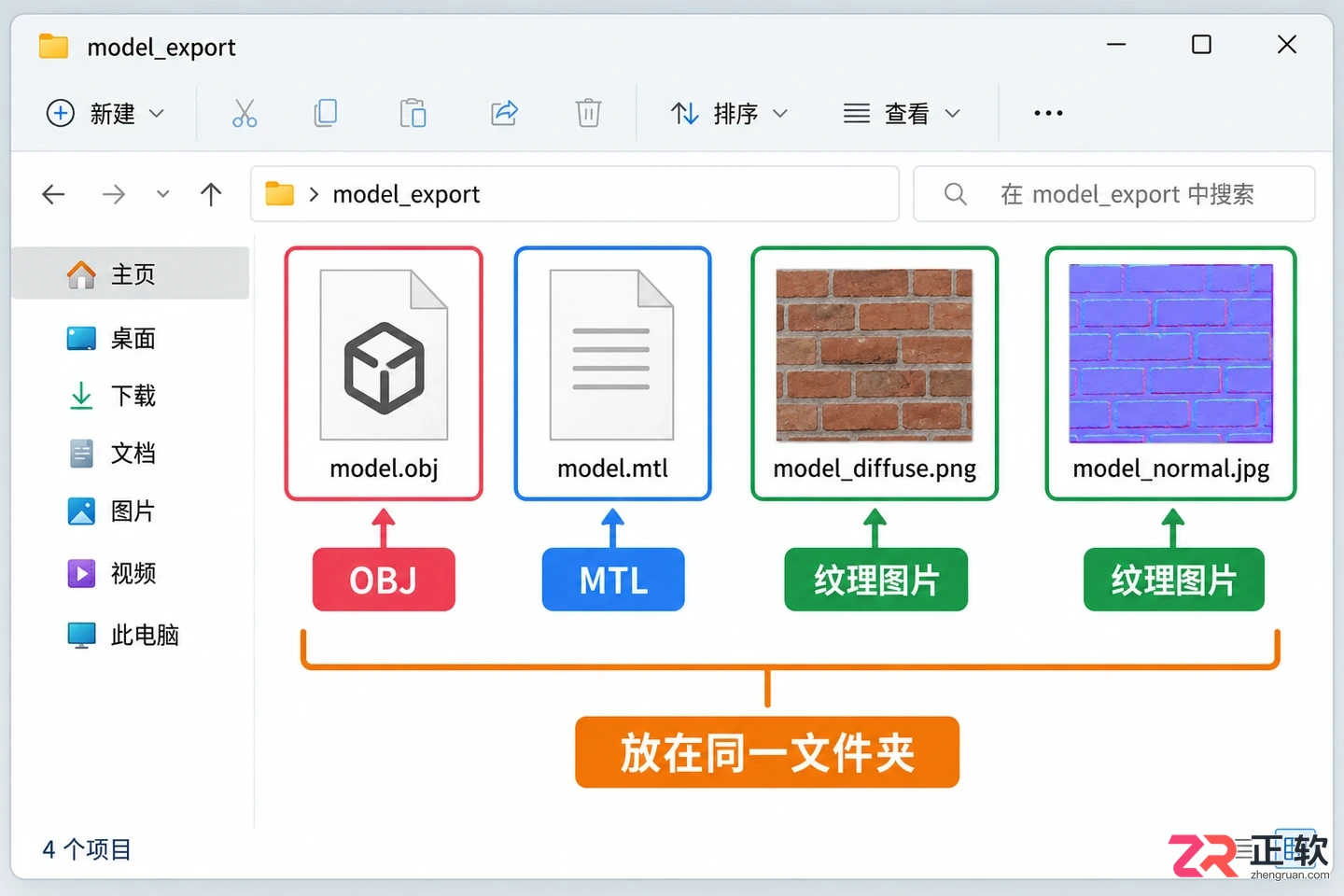Screen dimensions: 1344x896
Task: Click the Copy icon in toolbar
Action: (326, 114)
